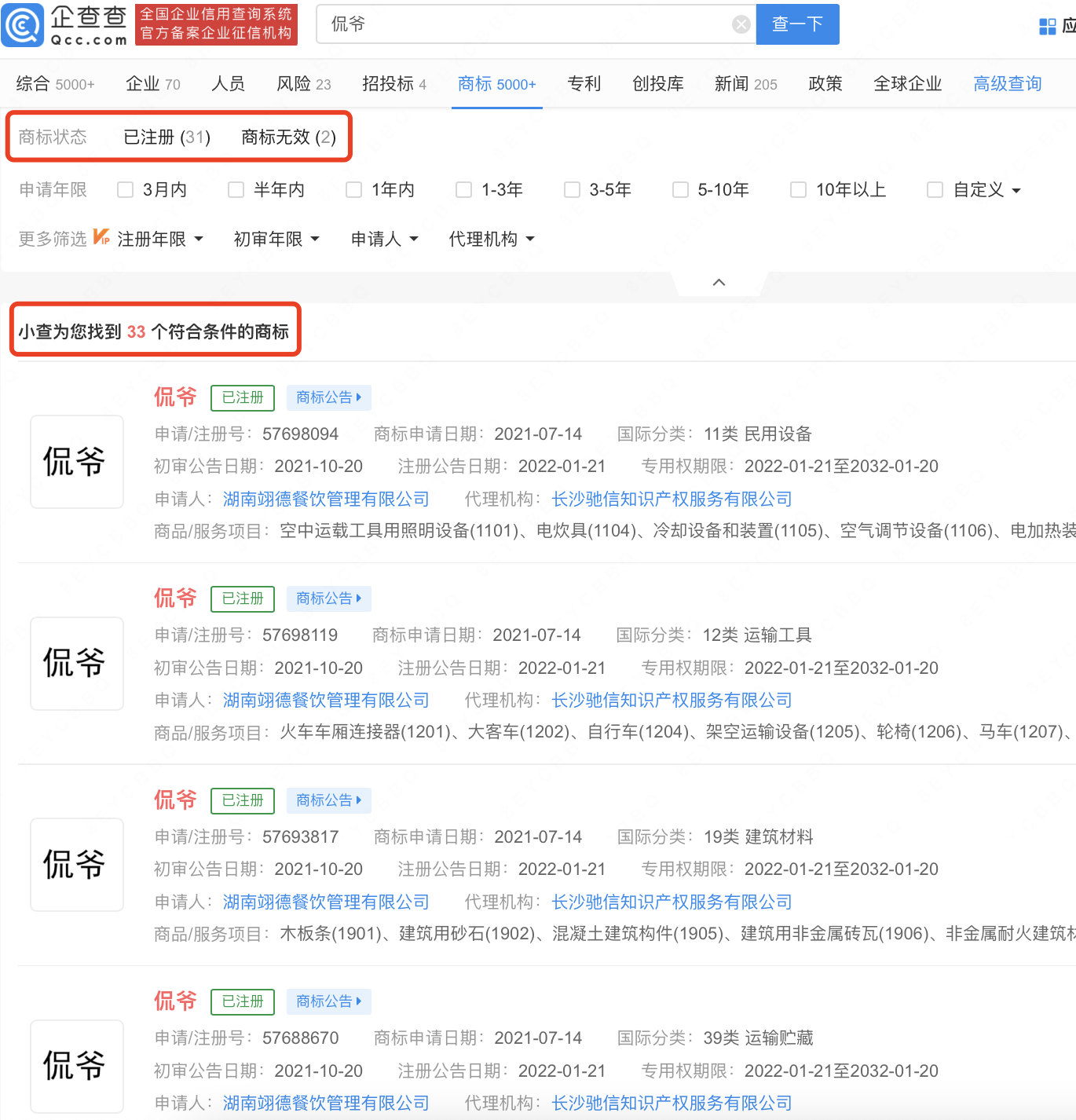Open agency 长沙驰信知识产权服务有限公司 in record 57693817
The image size is (1076, 1120).
(x=672, y=902)
